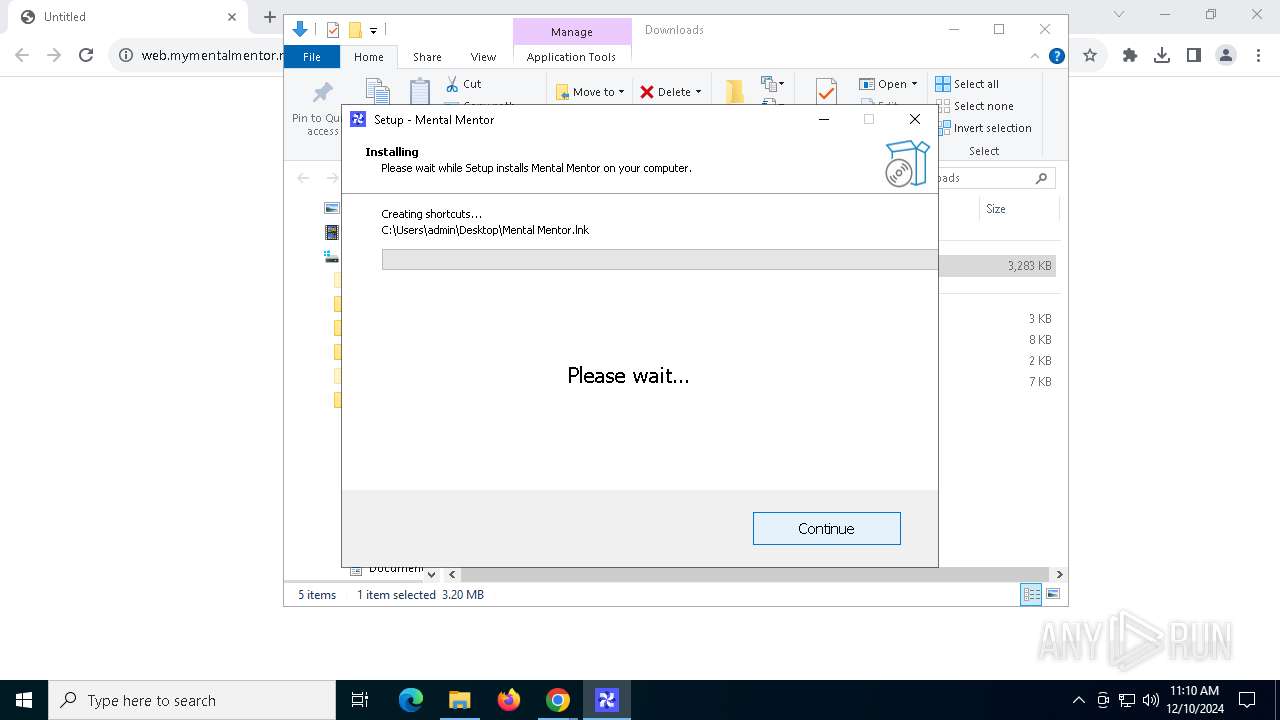The image size is (1280, 720).
Task: Switch to the Share ribbon tab
Action: click(427, 57)
